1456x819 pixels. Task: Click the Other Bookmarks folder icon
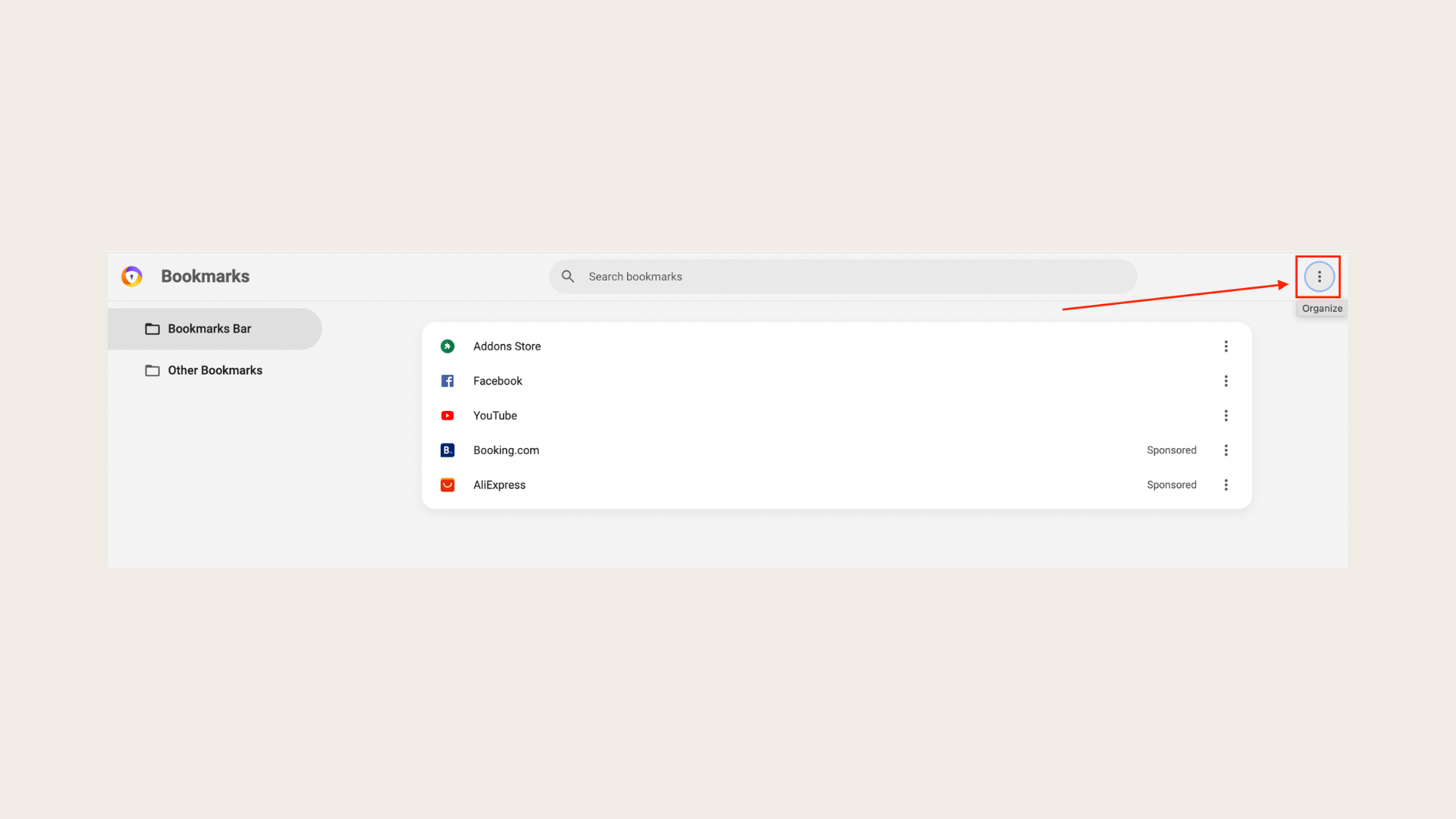(x=152, y=371)
